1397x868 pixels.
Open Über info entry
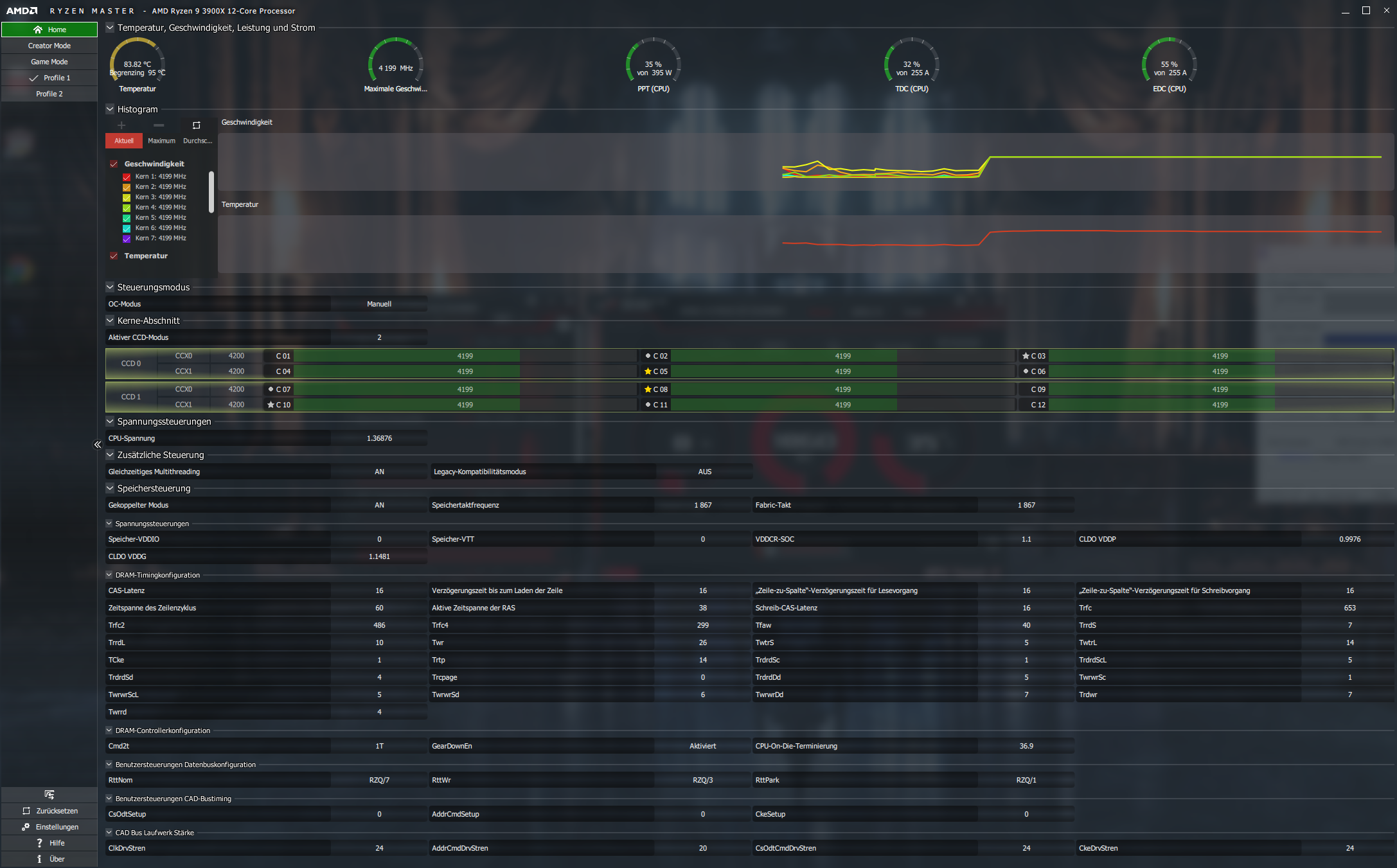pyautogui.click(x=49, y=859)
